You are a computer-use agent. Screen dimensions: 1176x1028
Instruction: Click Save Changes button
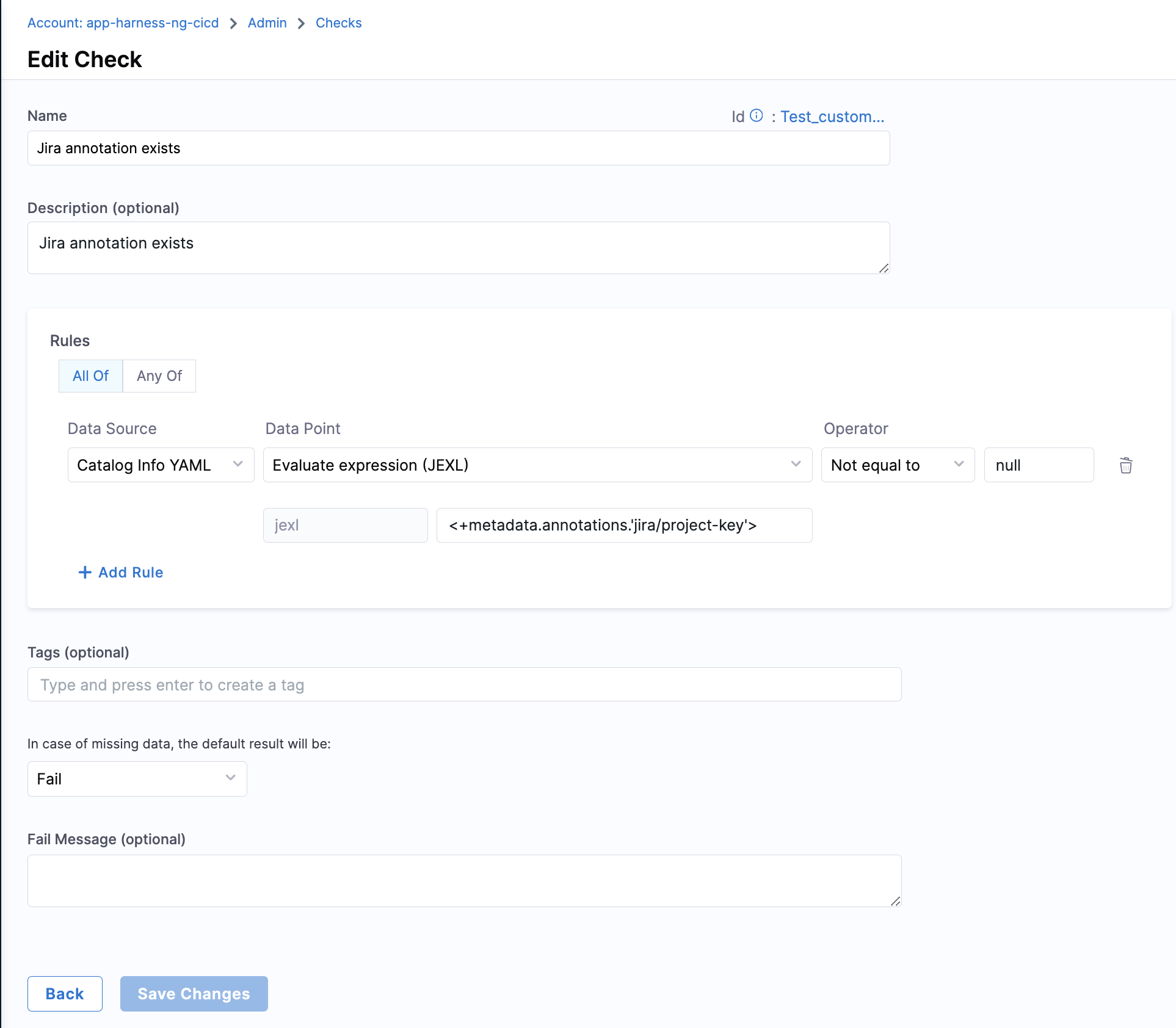point(194,994)
